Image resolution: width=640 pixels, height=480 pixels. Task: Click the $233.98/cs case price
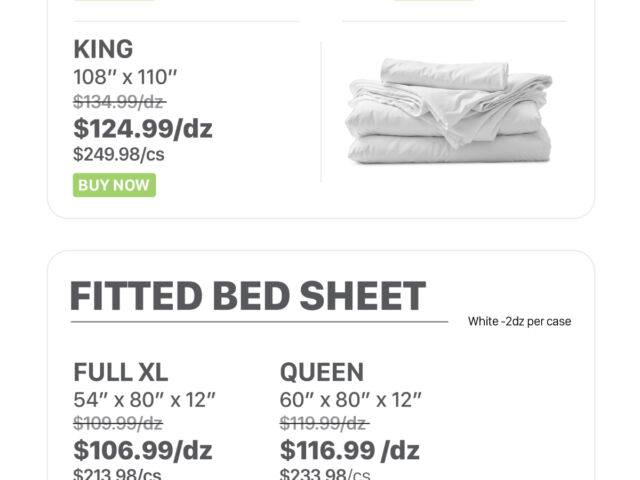325,474
